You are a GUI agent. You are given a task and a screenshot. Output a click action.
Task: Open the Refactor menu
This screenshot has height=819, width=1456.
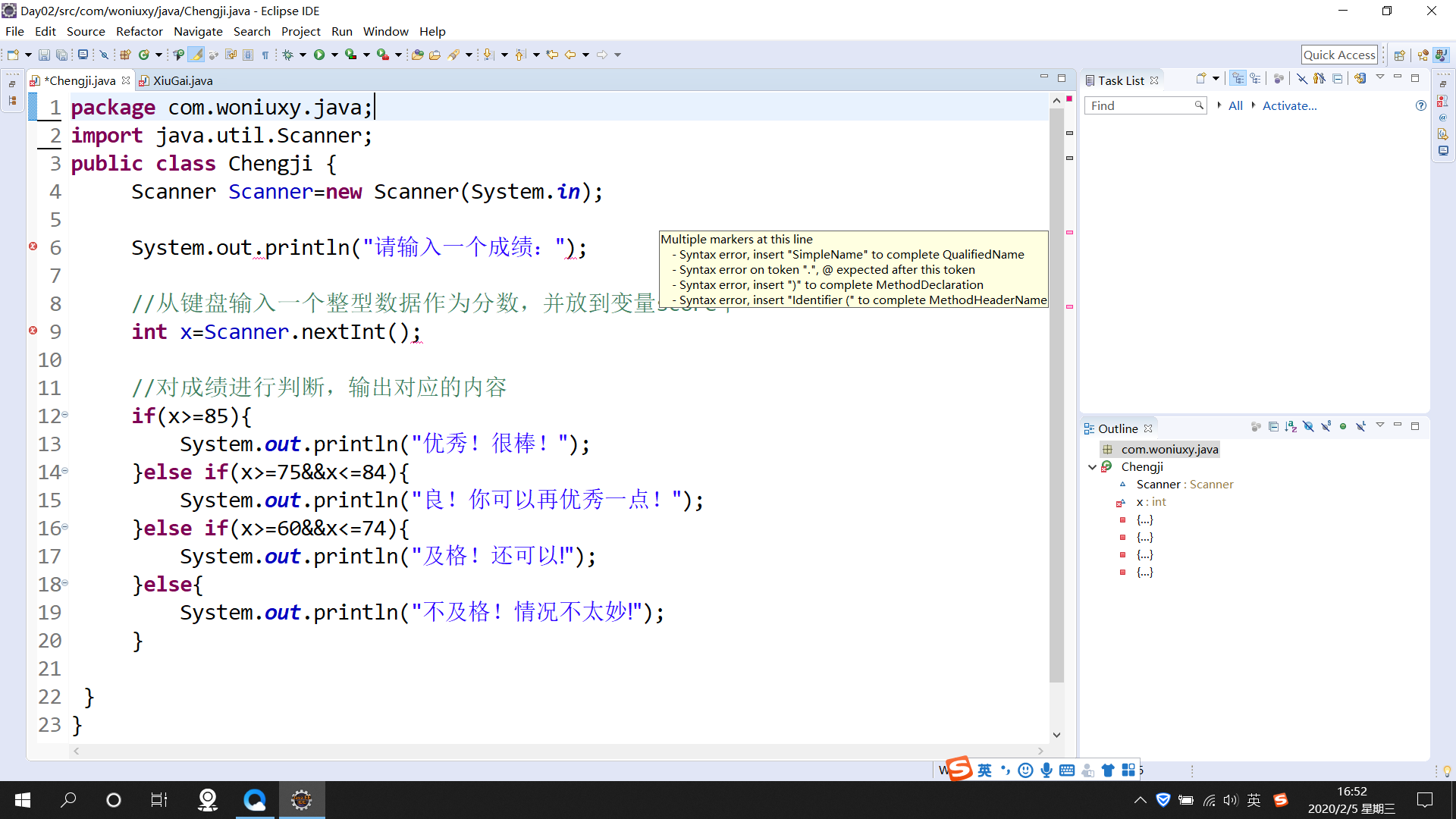140,31
